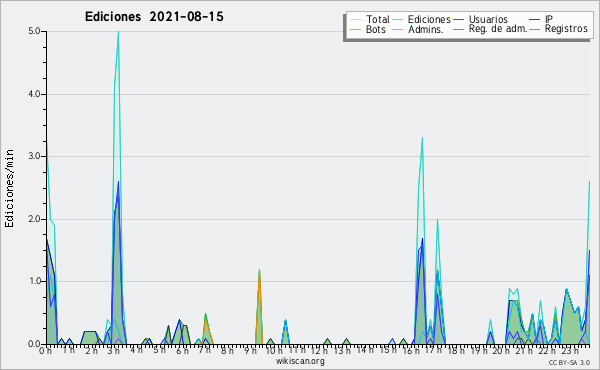Click the 3.0 y-axis value label
The width and height of the screenshot is (600, 370).
coord(34,156)
